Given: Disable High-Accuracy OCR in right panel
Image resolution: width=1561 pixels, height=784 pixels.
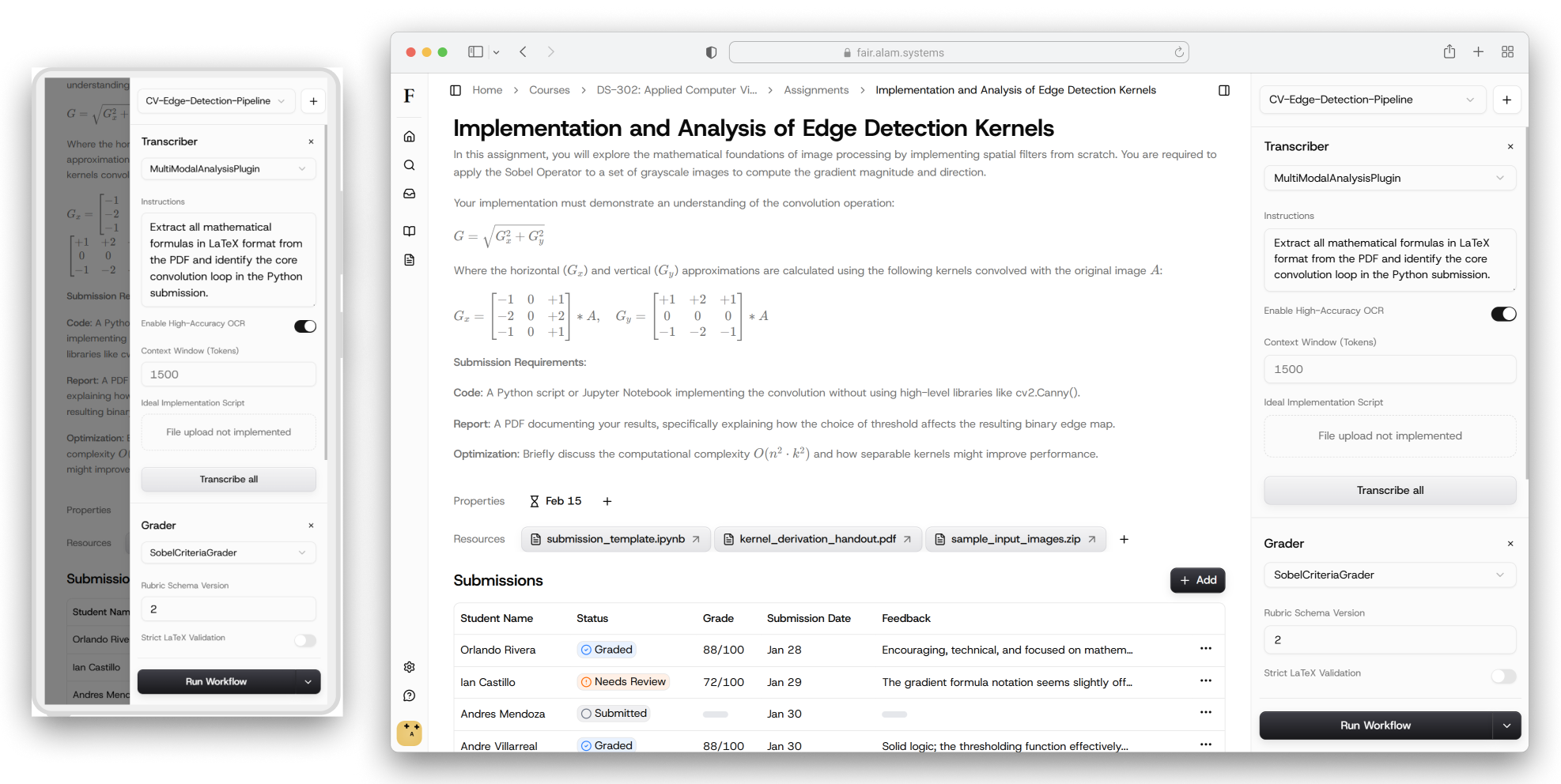Looking at the screenshot, I should [1502, 314].
